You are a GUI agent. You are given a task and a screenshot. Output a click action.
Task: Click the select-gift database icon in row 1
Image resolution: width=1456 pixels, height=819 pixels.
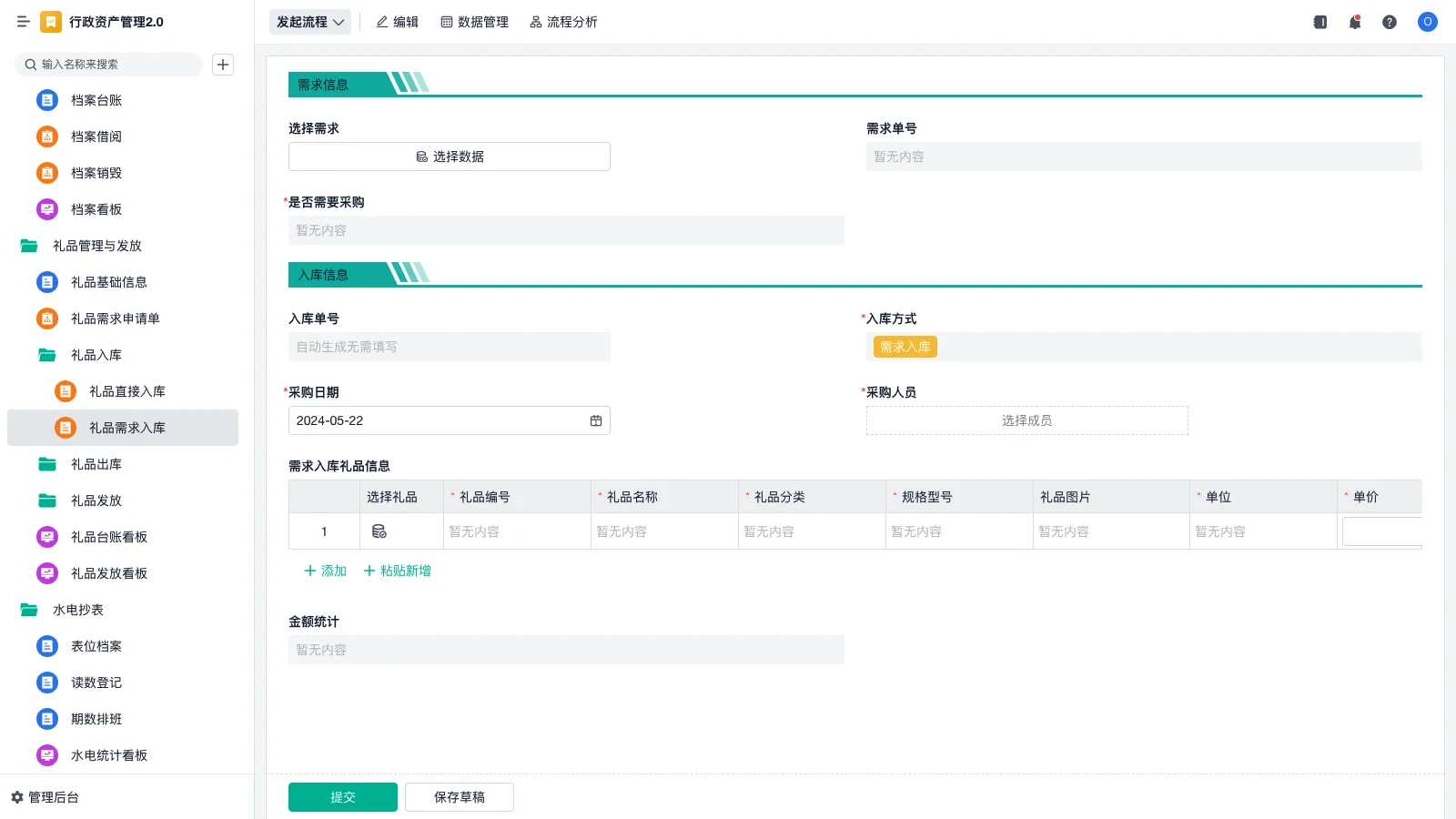coord(379,531)
